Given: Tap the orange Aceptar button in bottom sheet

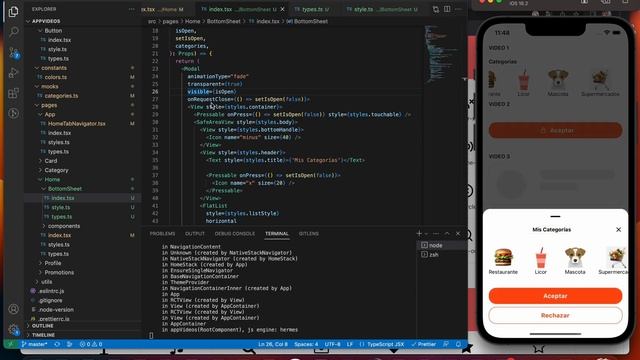Looking at the screenshot, I should 555,296.
